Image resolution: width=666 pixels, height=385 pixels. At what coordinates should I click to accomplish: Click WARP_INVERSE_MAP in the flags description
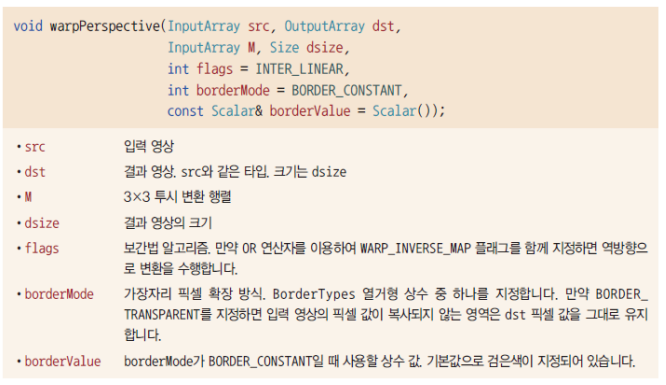tap(415, 248)
